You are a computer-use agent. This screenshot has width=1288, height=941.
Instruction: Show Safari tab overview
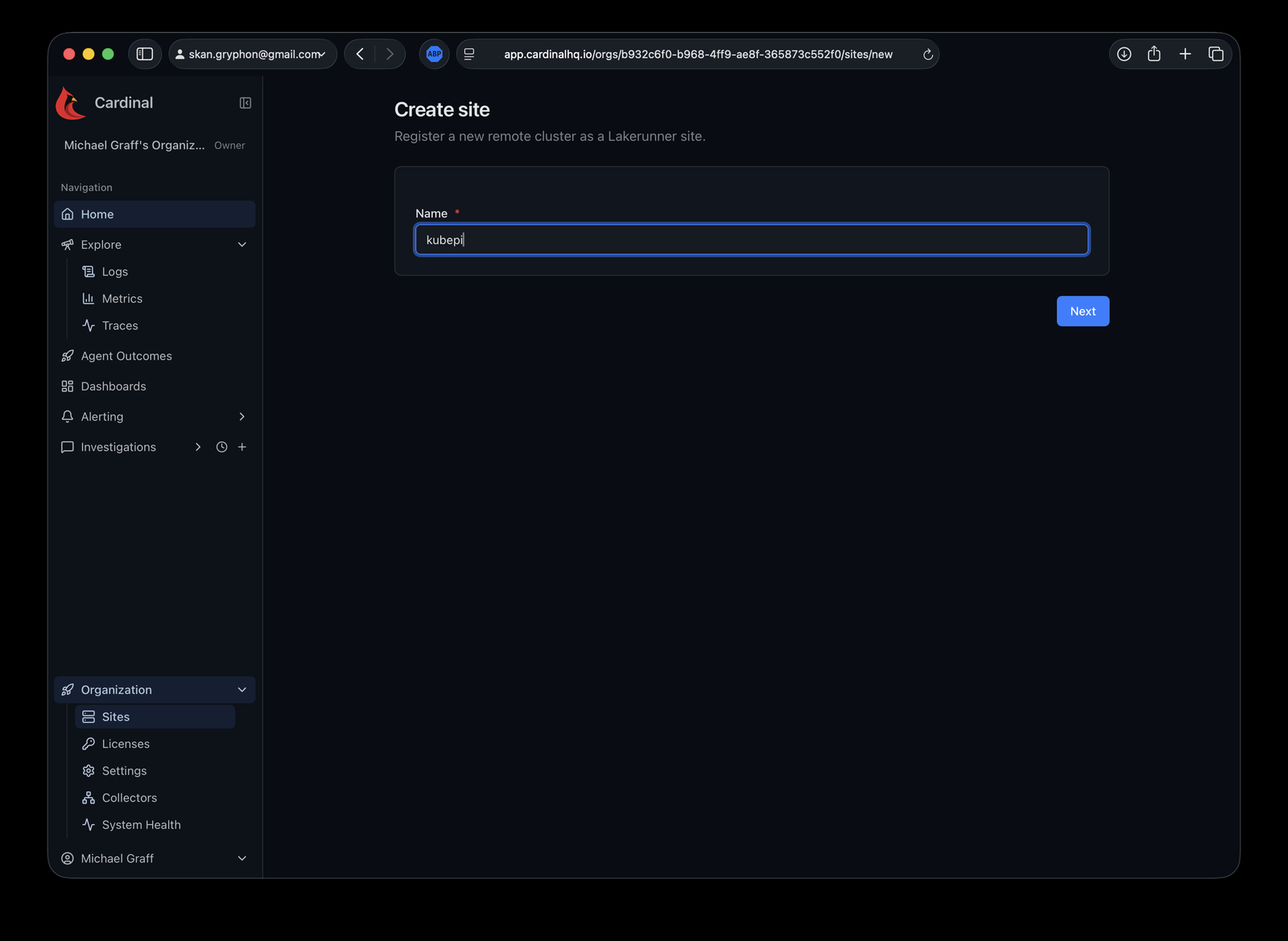pyautogui.click(x=1216, y=54)
